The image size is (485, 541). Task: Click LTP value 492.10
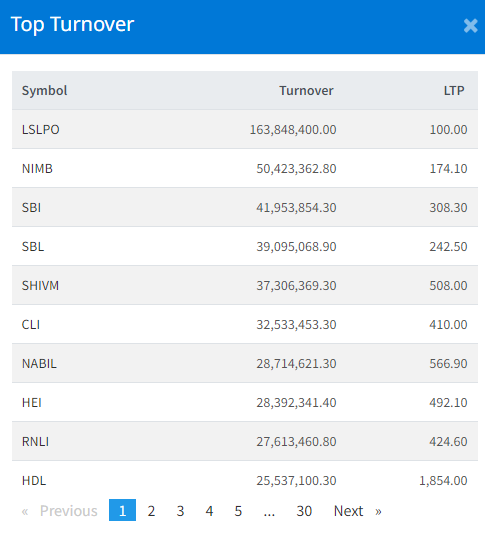pyautogui.click(x=448, y=403)
